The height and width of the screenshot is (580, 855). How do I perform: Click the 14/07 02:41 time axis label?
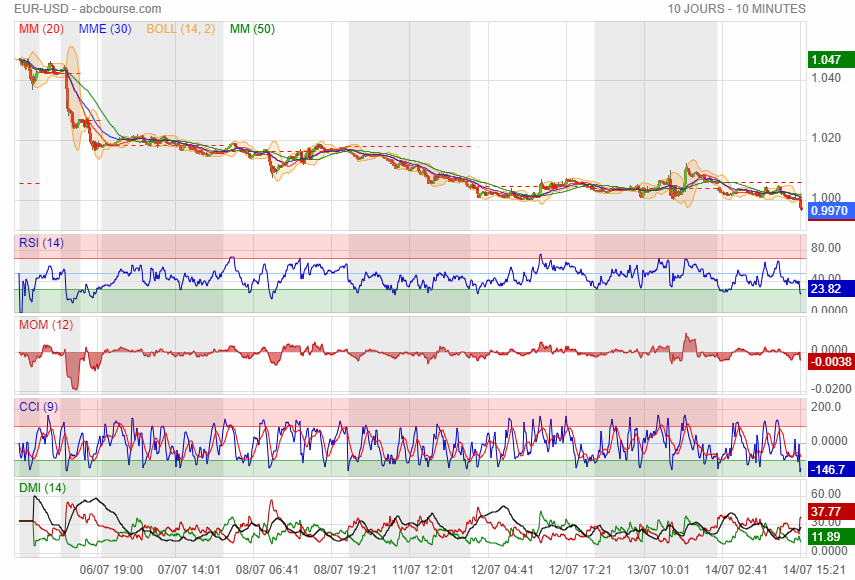click(736, 570)
